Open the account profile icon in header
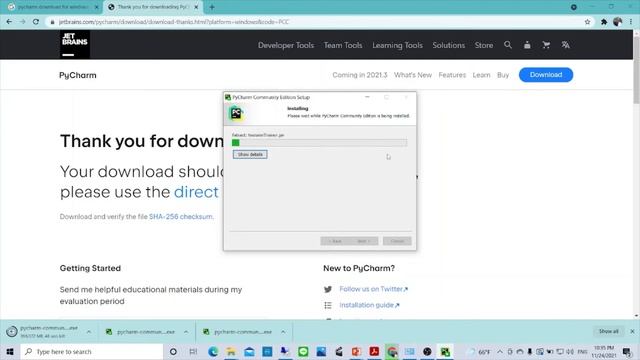The height and width of the screenshot is (360, 640). pos(527,45)
